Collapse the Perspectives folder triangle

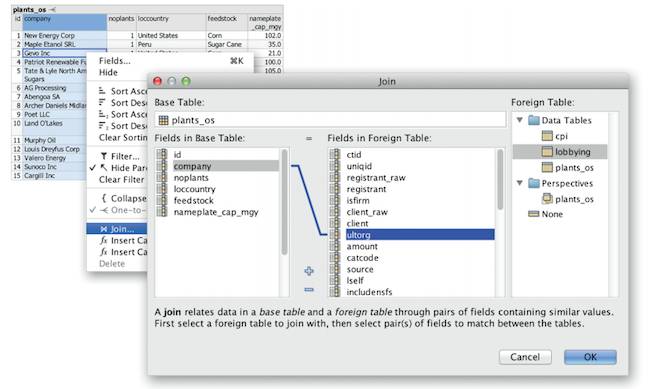[520, 183]
